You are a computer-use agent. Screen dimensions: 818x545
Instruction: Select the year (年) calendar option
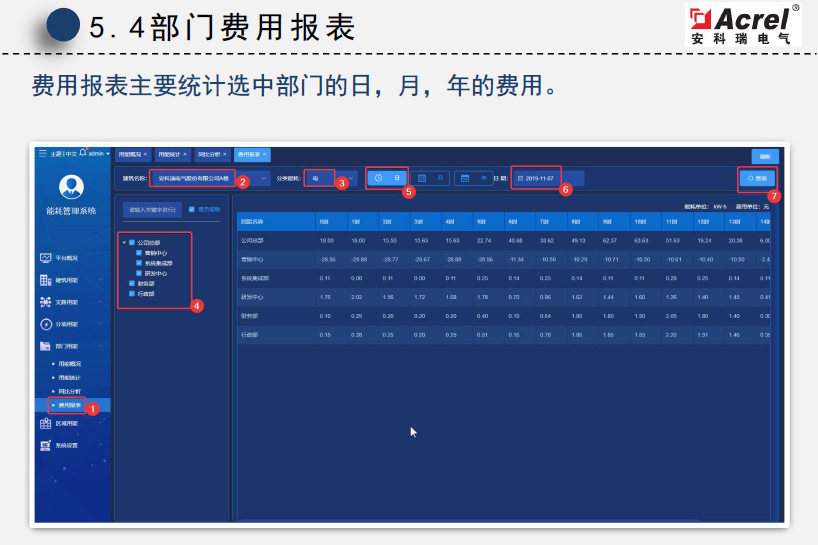[x=474, y=178]
